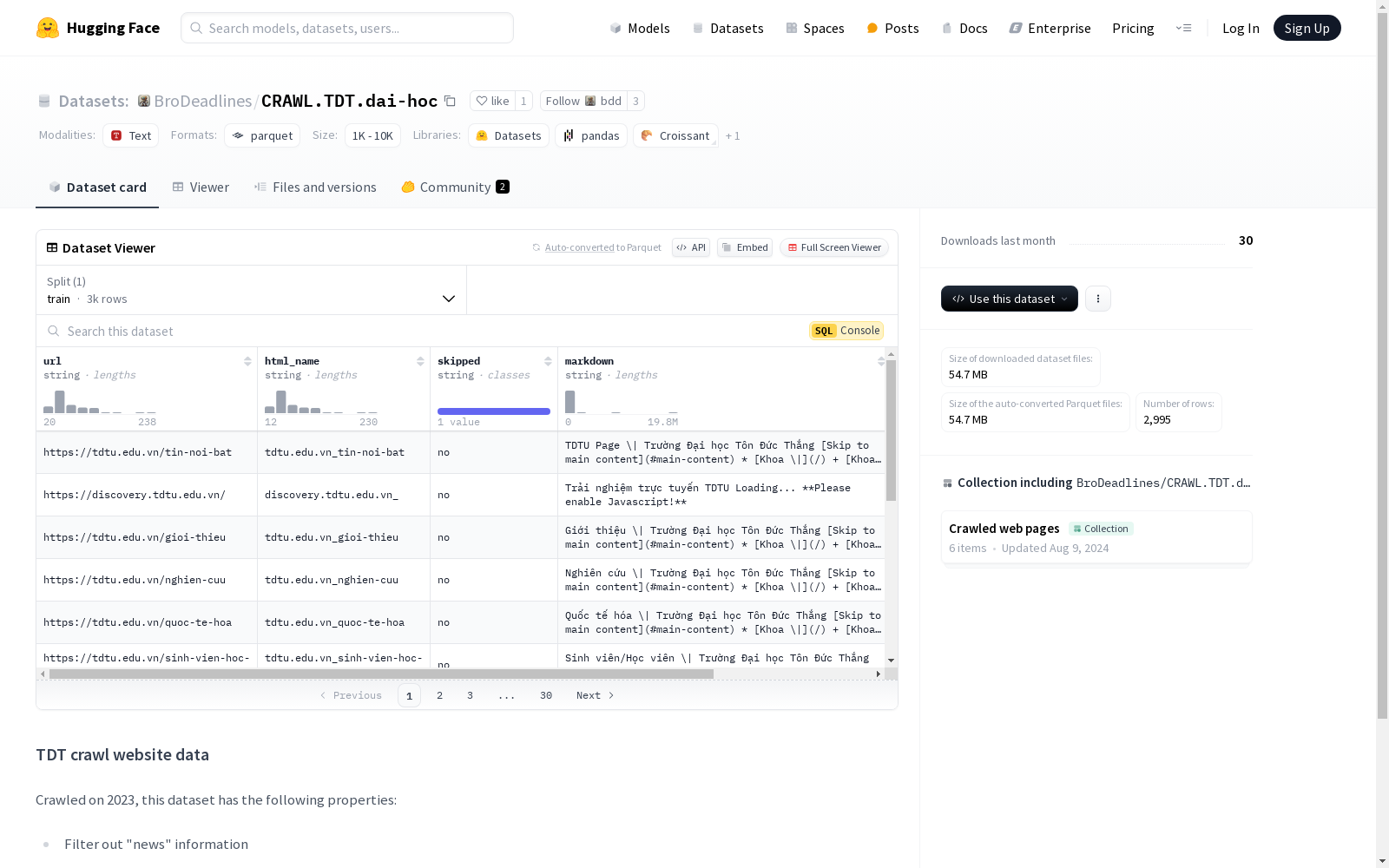Open Docs in the top navigation
The width and height of the screenshot is (1389, 868).
pos(964,28)
